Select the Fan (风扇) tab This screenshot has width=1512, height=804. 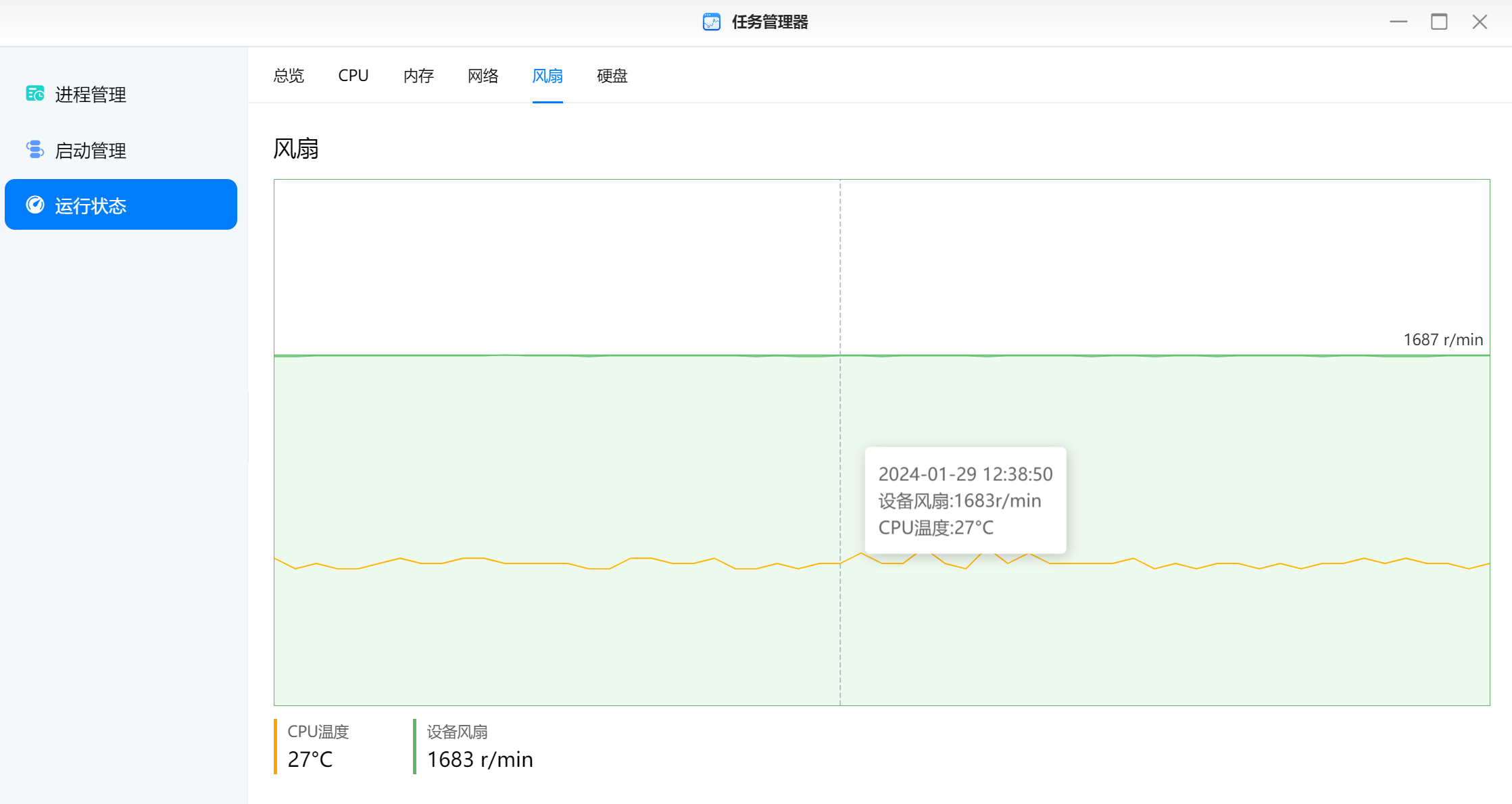click(547, 76)
